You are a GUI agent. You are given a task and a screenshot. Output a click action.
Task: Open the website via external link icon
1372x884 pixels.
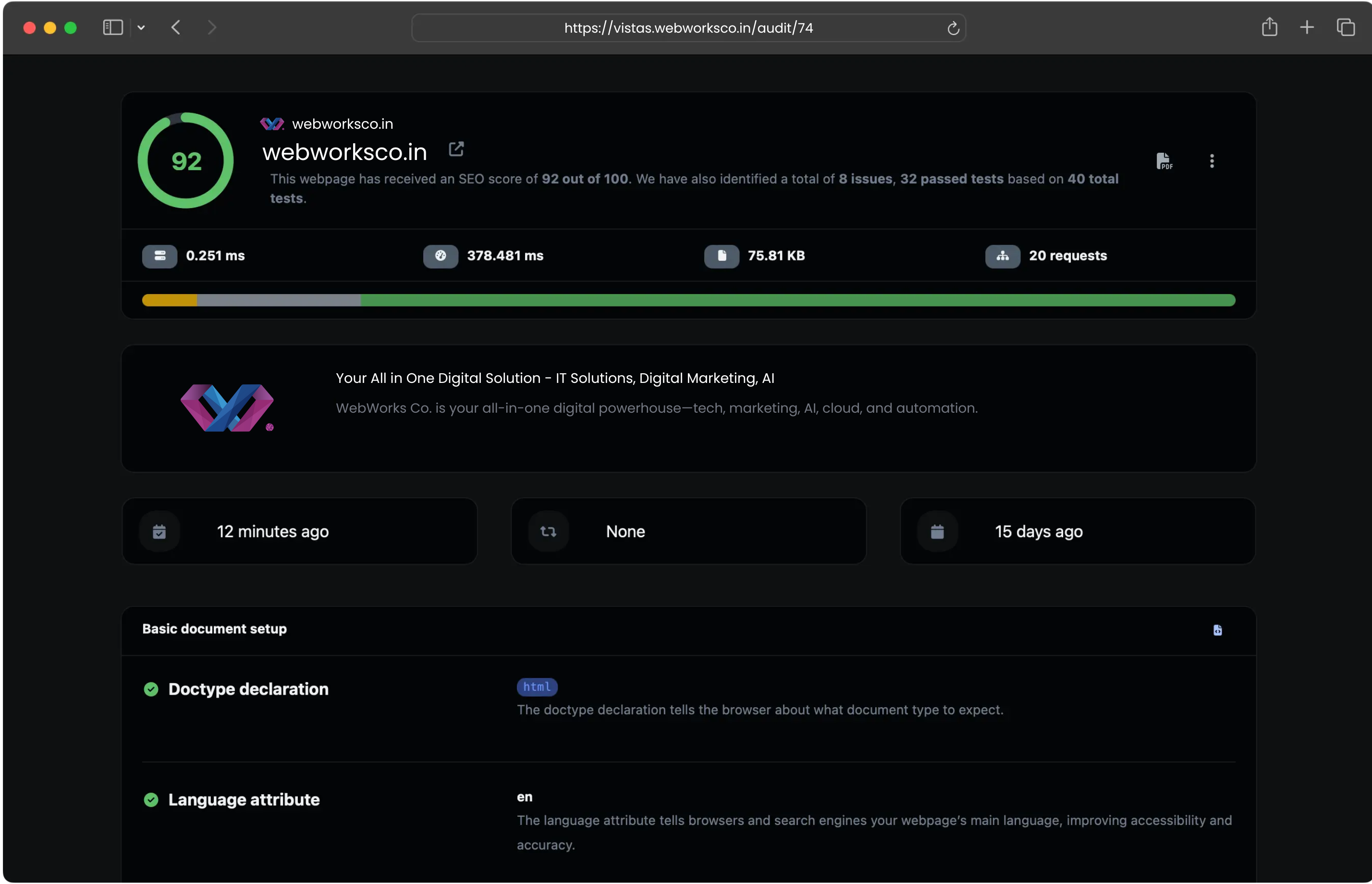(x=455, y=149)
